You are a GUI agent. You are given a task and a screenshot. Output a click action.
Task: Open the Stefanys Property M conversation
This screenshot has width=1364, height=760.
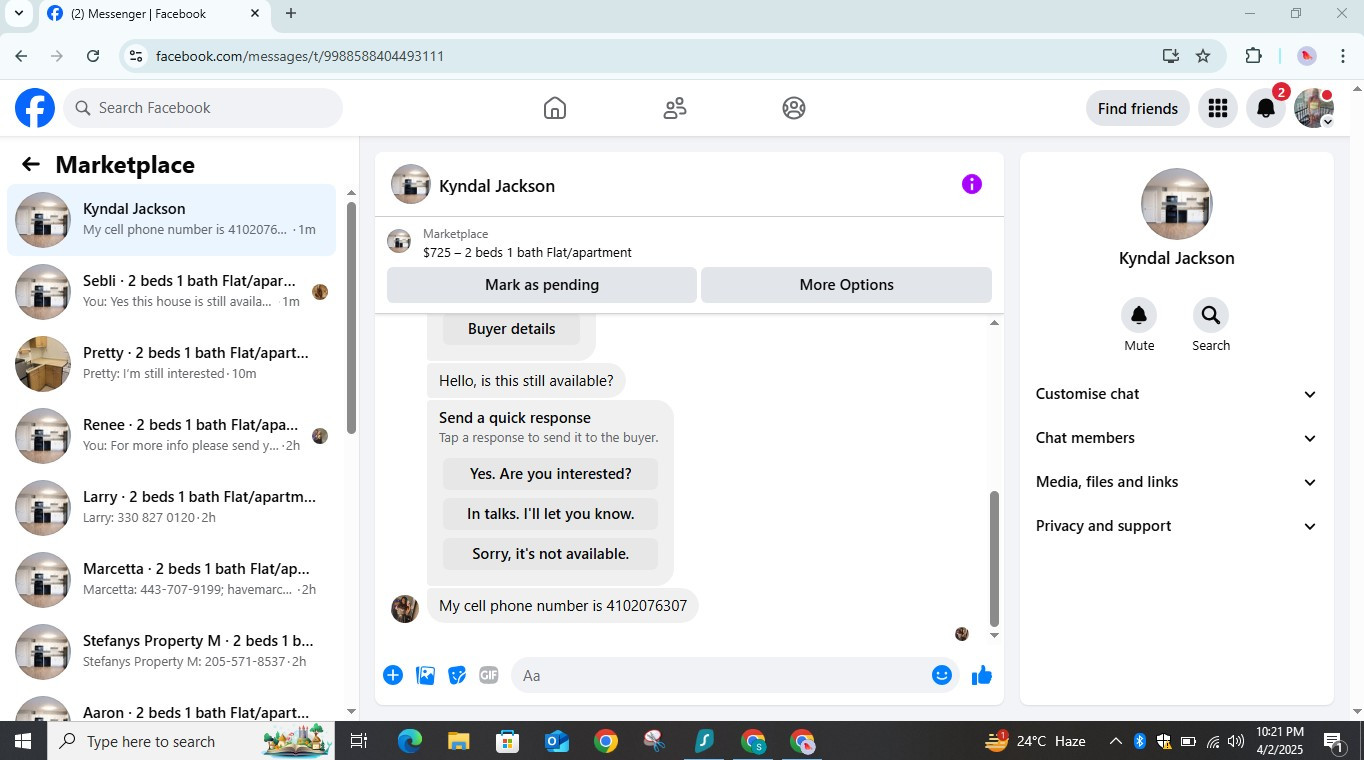coord(172,652)
